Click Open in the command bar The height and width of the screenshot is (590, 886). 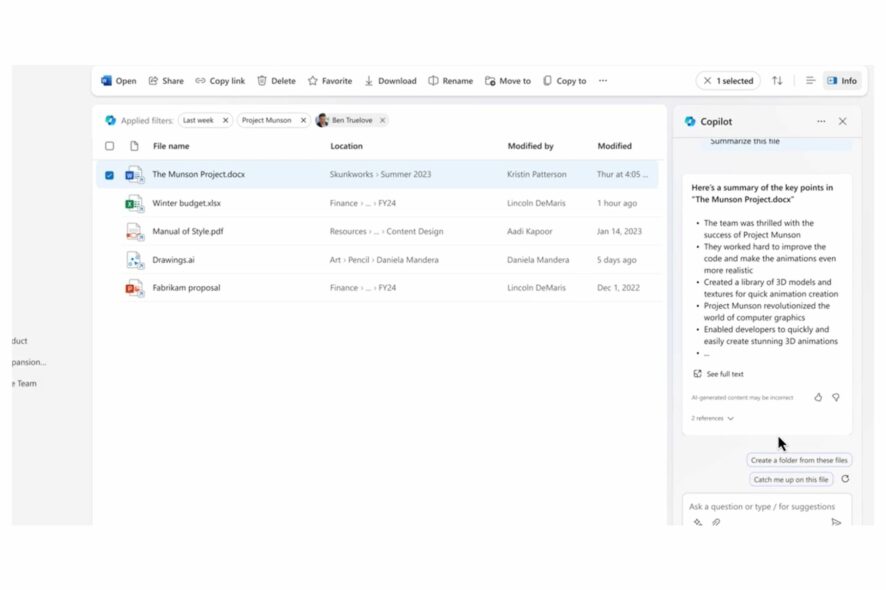tap(119, 81)
